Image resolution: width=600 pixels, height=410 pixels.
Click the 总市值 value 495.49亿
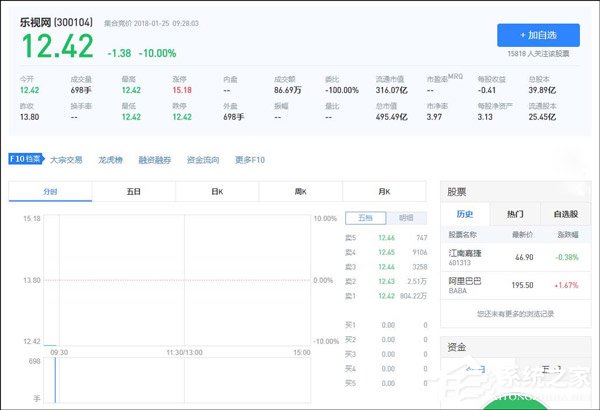[391, 117]
